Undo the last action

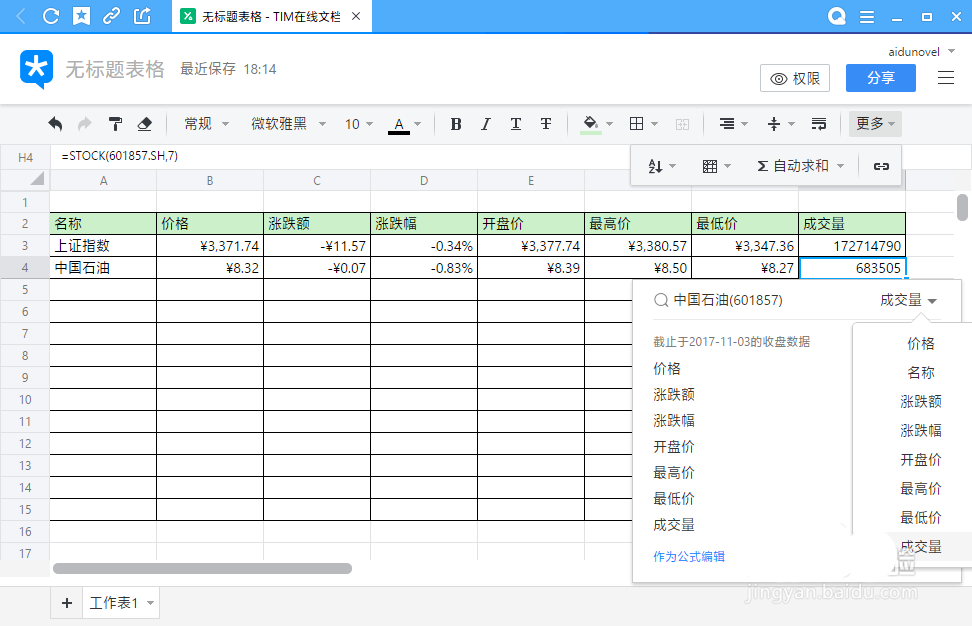(55, 124)
